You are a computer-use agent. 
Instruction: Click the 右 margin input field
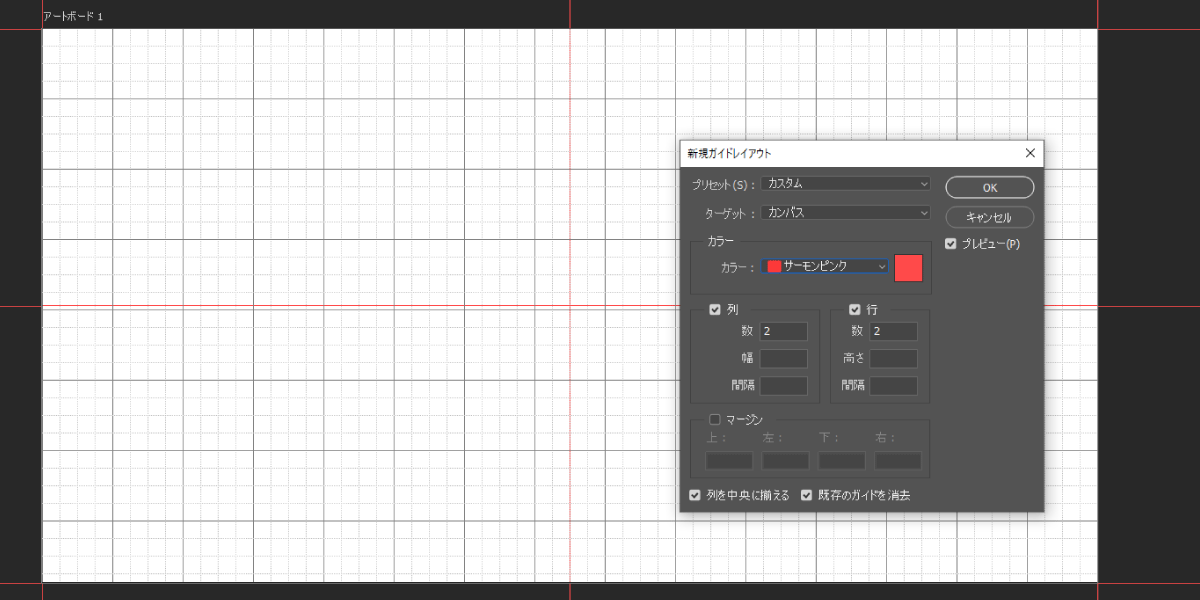[898, 461]
